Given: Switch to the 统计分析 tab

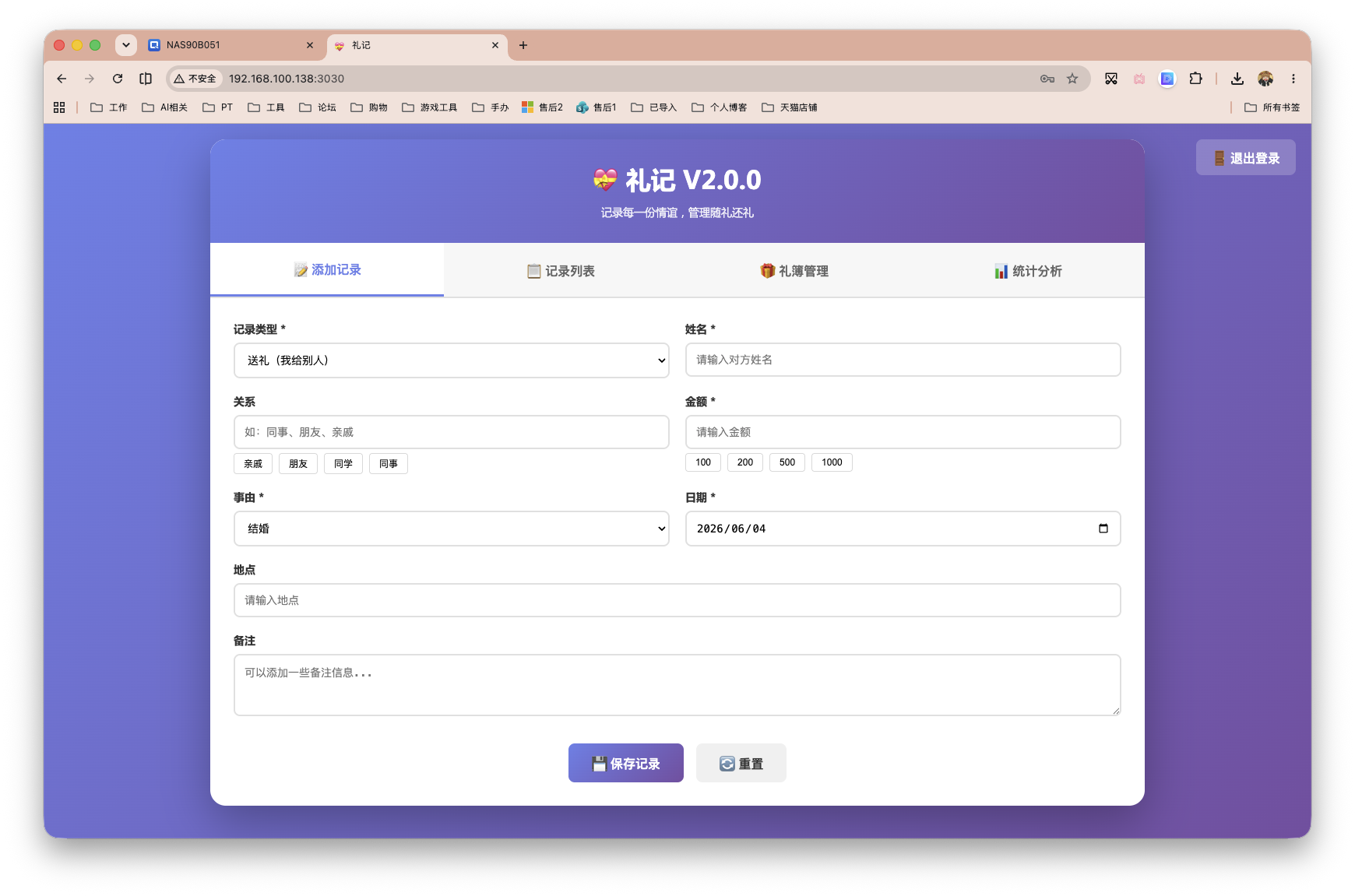Looking at the screenshot, I should (1028, 271).
